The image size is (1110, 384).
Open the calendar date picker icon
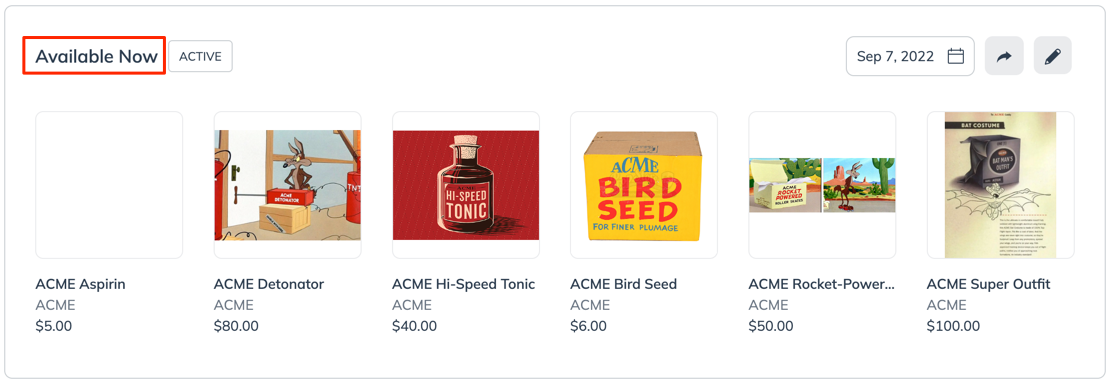tap(956, 56)
